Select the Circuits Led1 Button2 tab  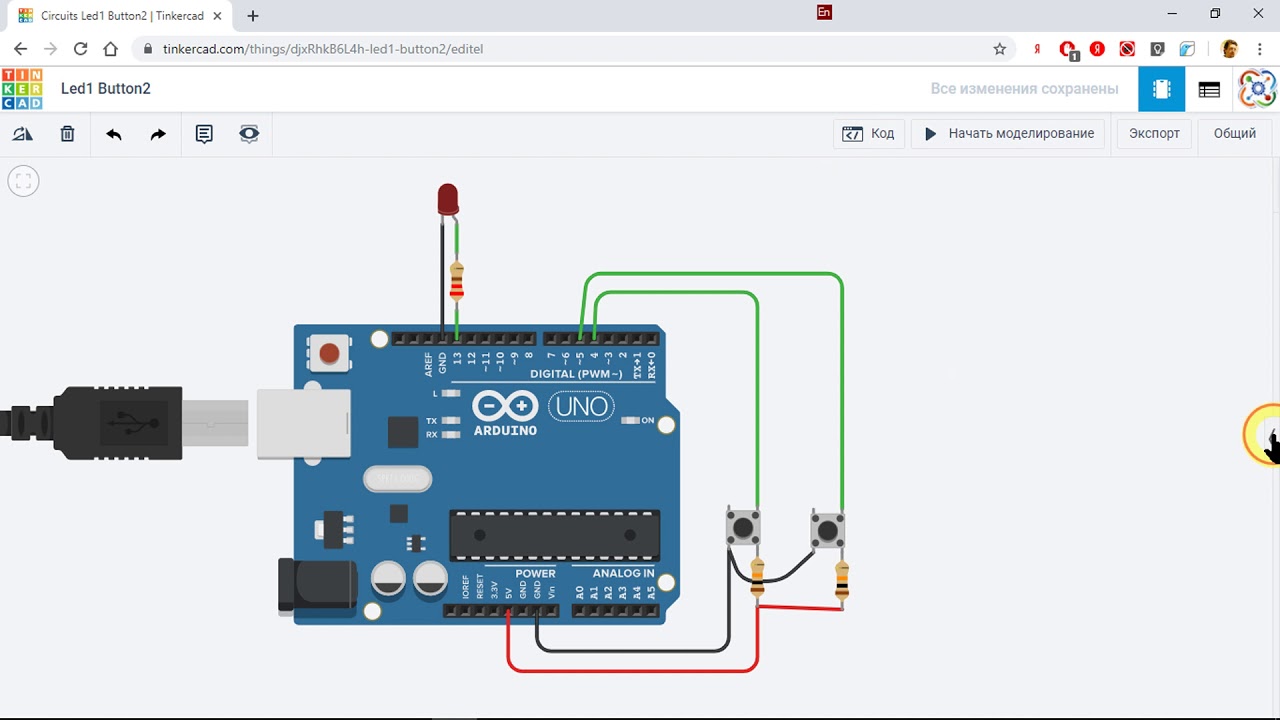(120, 16)
